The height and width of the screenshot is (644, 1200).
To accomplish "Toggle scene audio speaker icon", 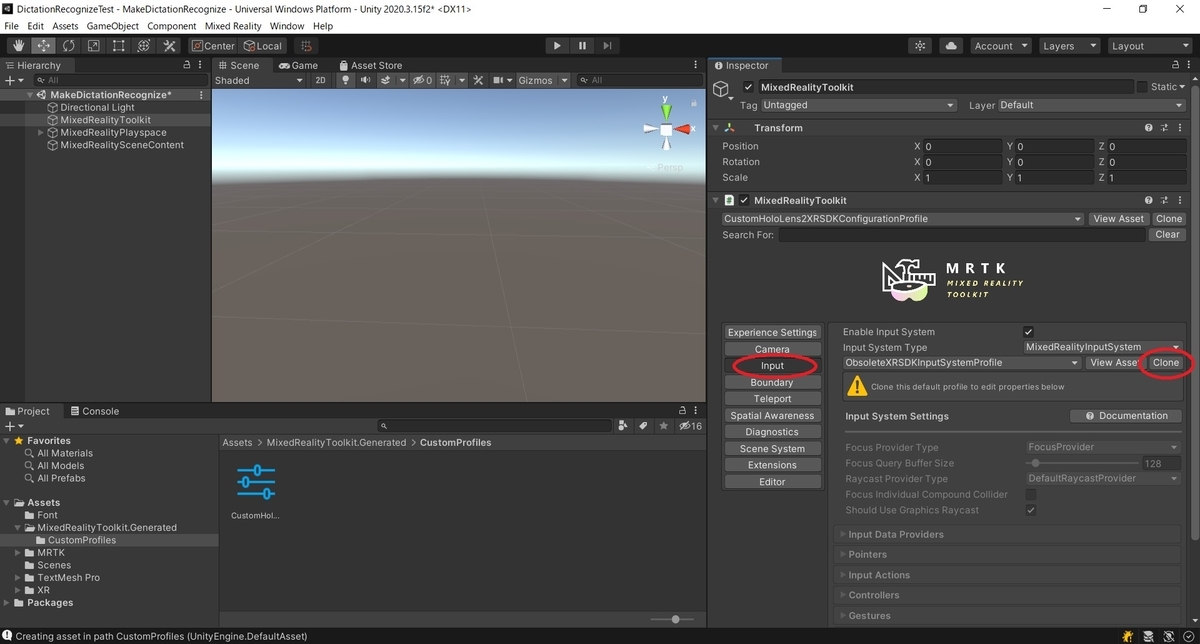I will point(365,80).
